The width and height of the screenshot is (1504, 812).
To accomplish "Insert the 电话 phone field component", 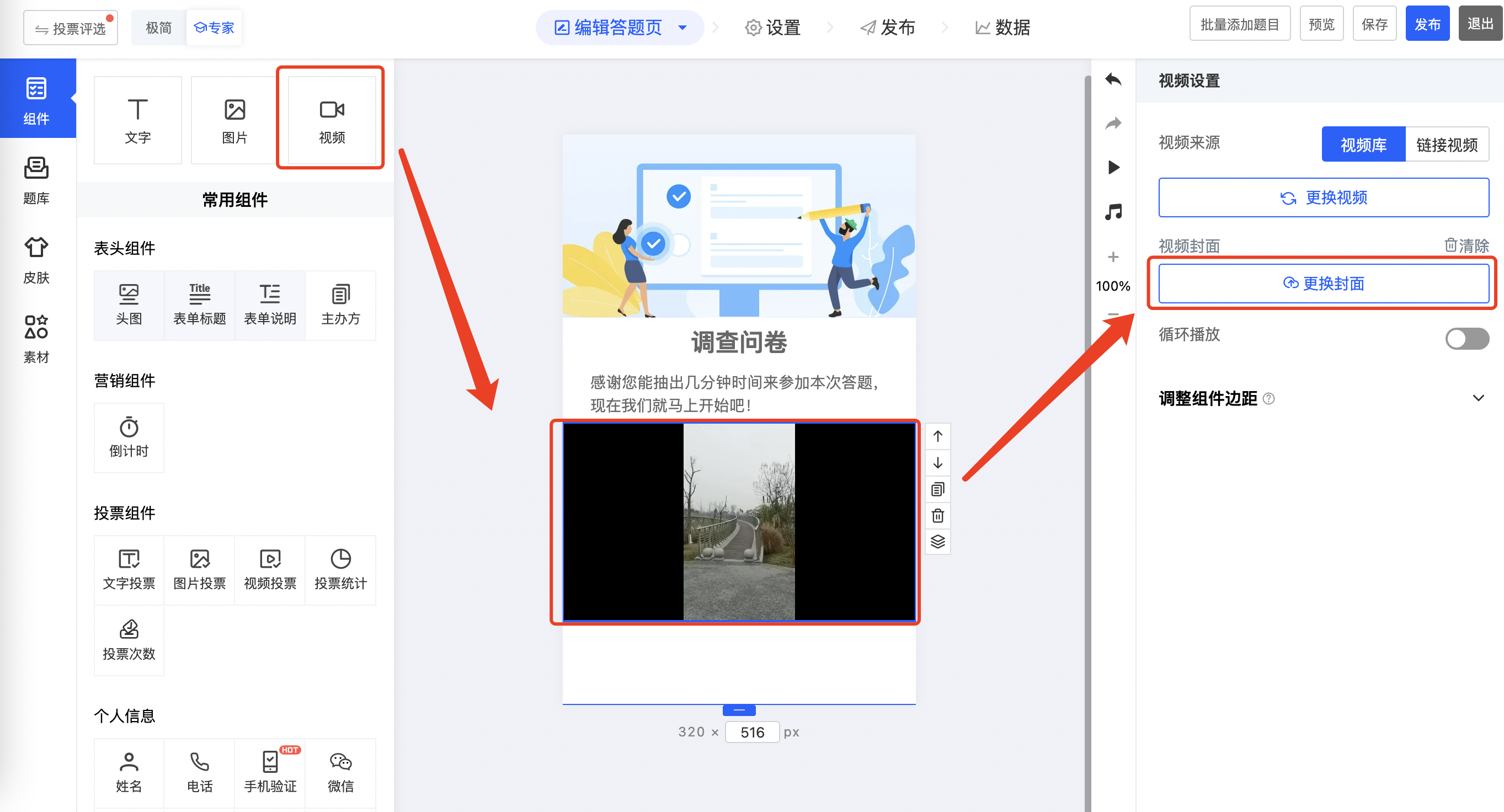I will [x=200, y=773].
